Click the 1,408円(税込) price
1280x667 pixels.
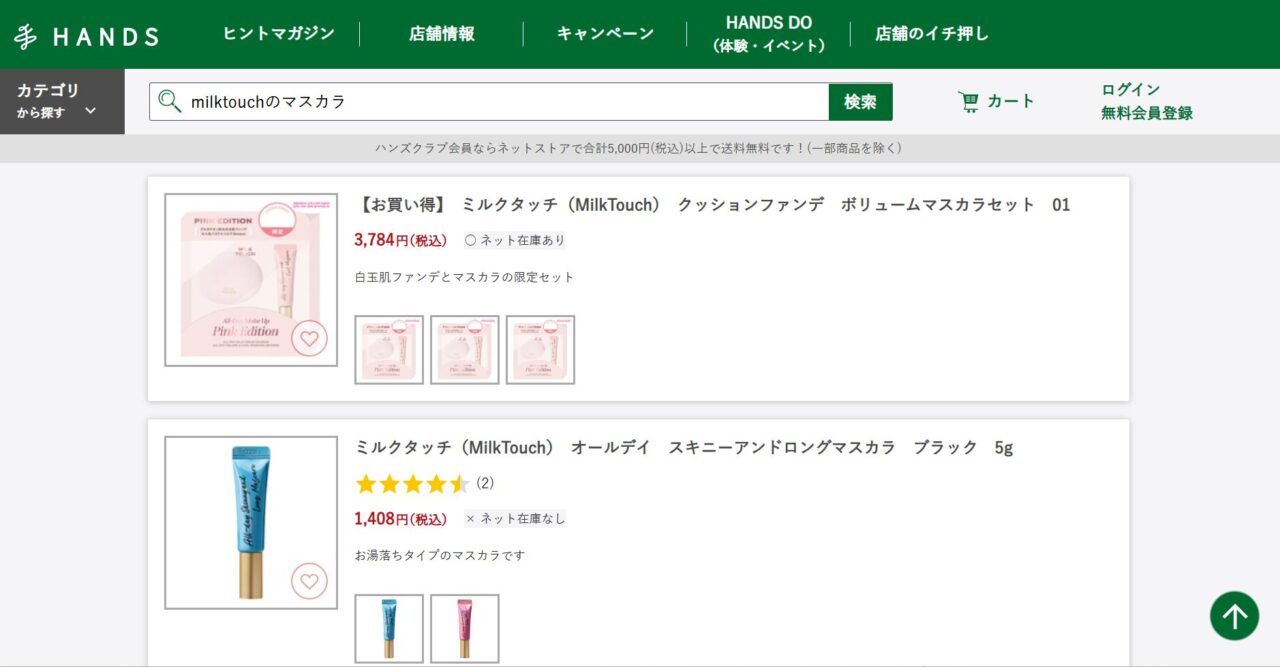pyautogui.click(x=401, y=519)
